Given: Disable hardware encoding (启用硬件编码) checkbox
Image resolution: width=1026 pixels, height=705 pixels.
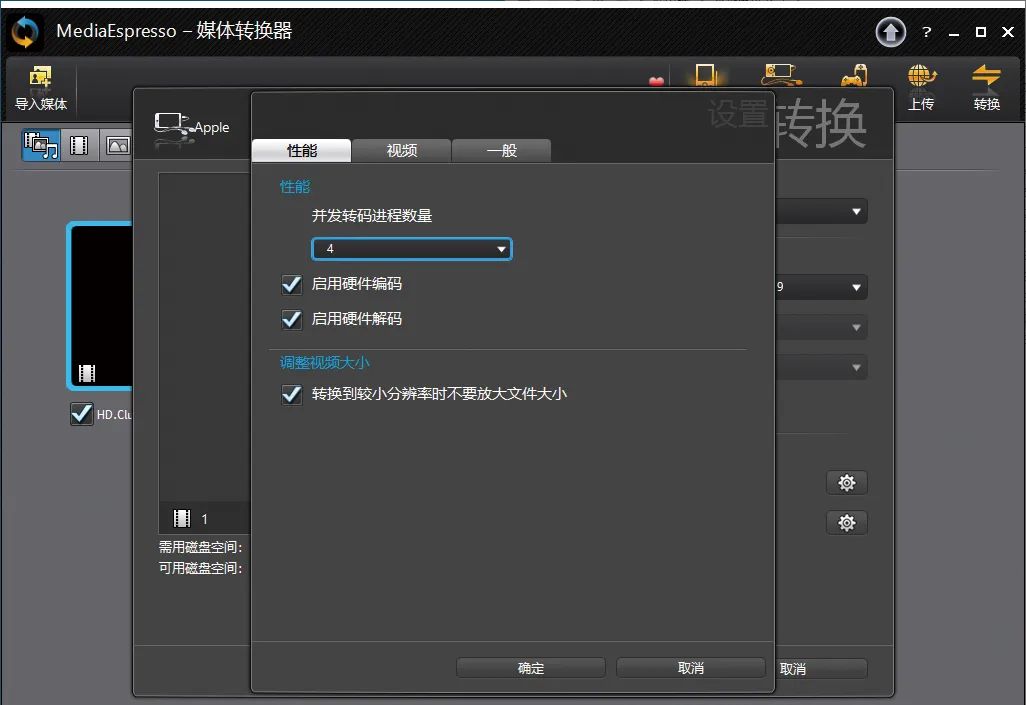Looking at the screenshot, I should point(292,285).
